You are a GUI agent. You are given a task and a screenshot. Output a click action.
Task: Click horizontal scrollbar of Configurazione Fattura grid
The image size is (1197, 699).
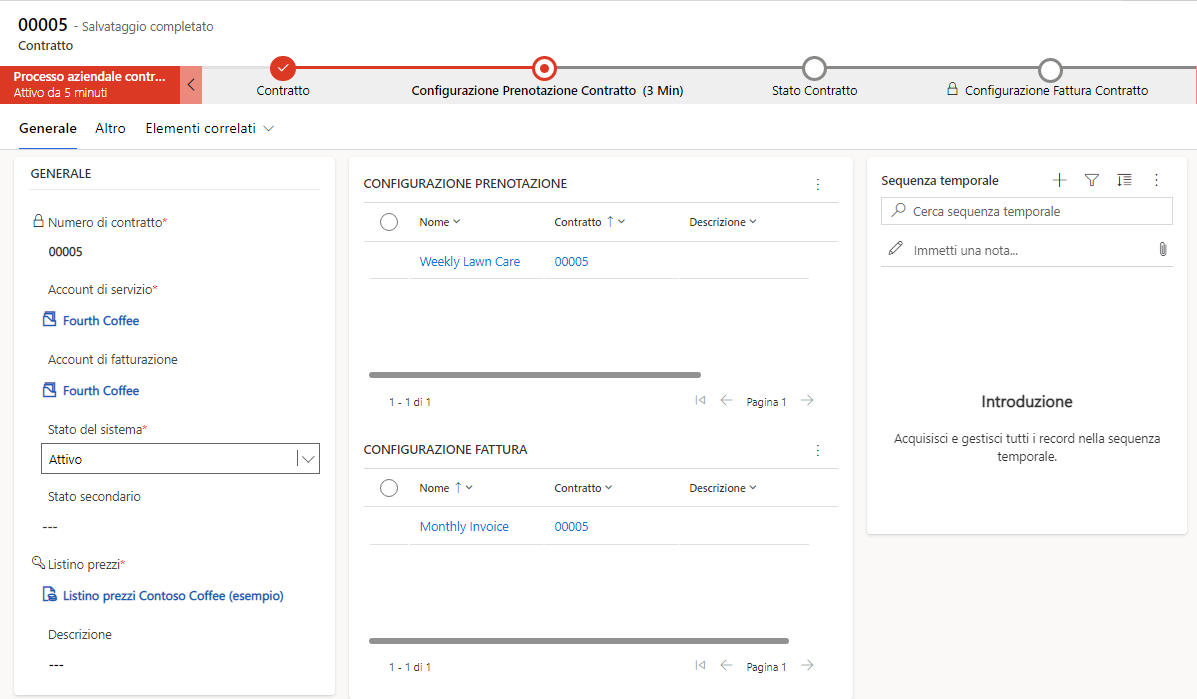click(579, 641)
